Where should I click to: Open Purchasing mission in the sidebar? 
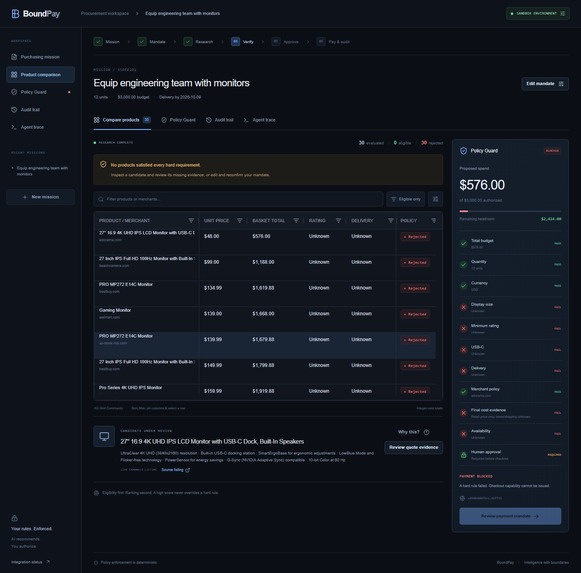(40, 57)
